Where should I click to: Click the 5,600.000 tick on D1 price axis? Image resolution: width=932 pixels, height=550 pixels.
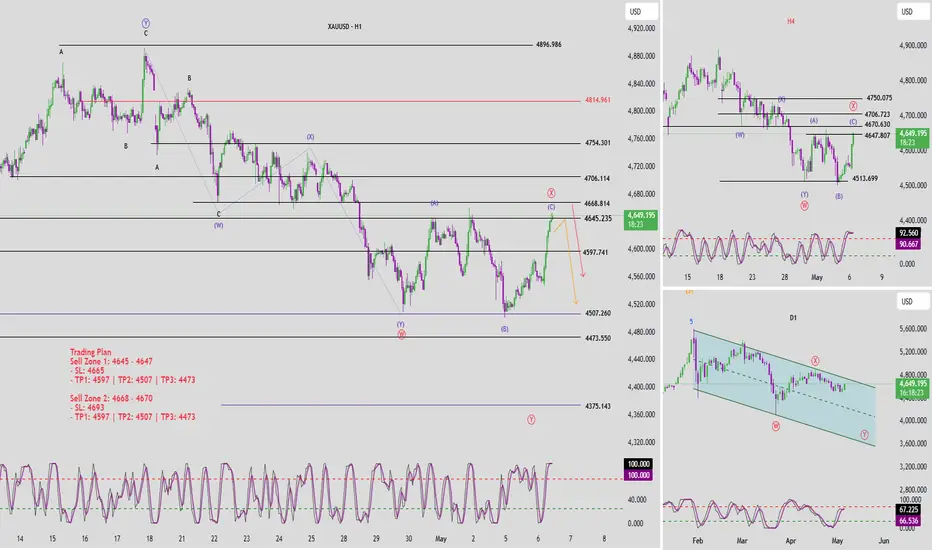pos(913,329)
